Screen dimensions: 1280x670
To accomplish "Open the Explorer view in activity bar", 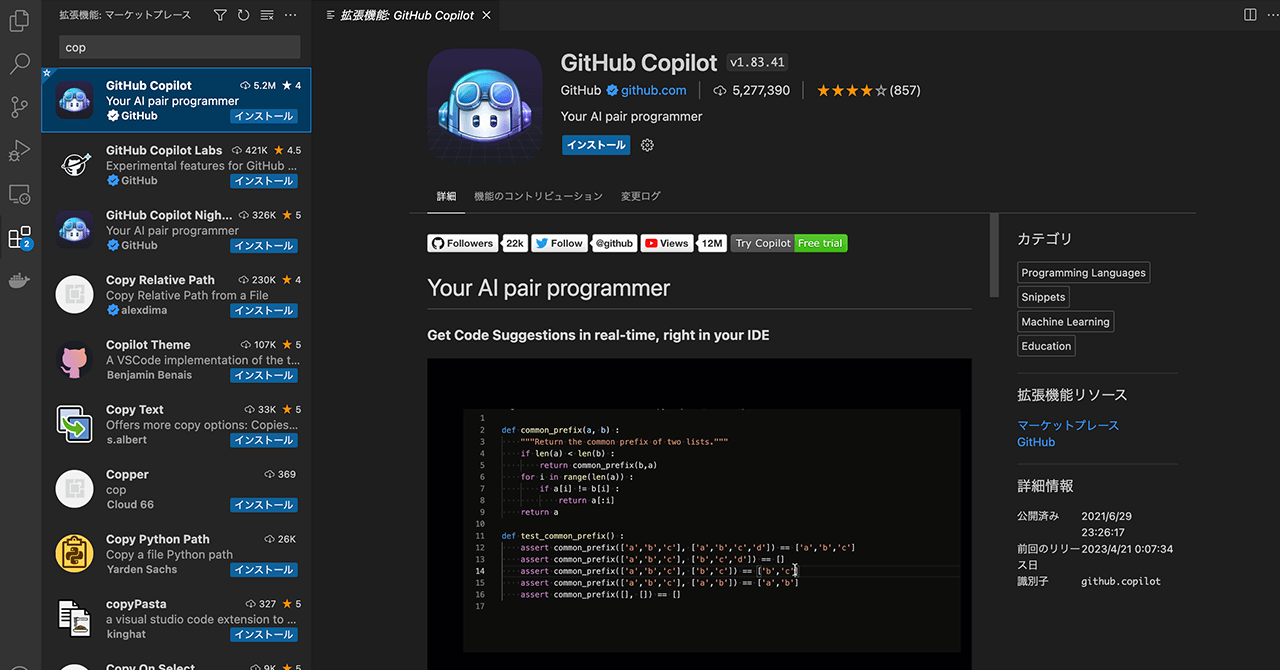I will pyautogui.click(x=20, y=20).
